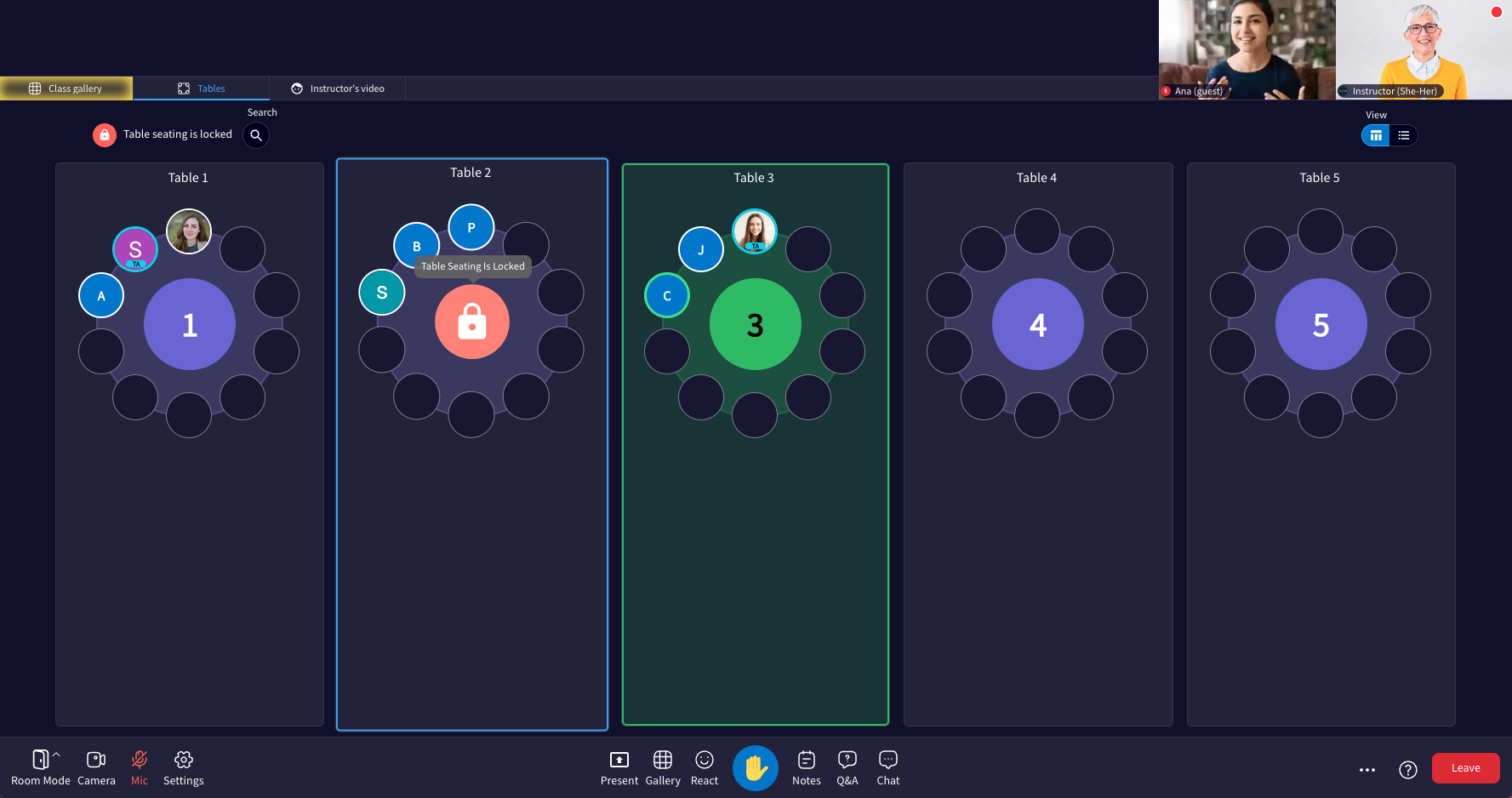Open the Chat panel
This screenshot has width=1512, height=798.
coord(887,767)
